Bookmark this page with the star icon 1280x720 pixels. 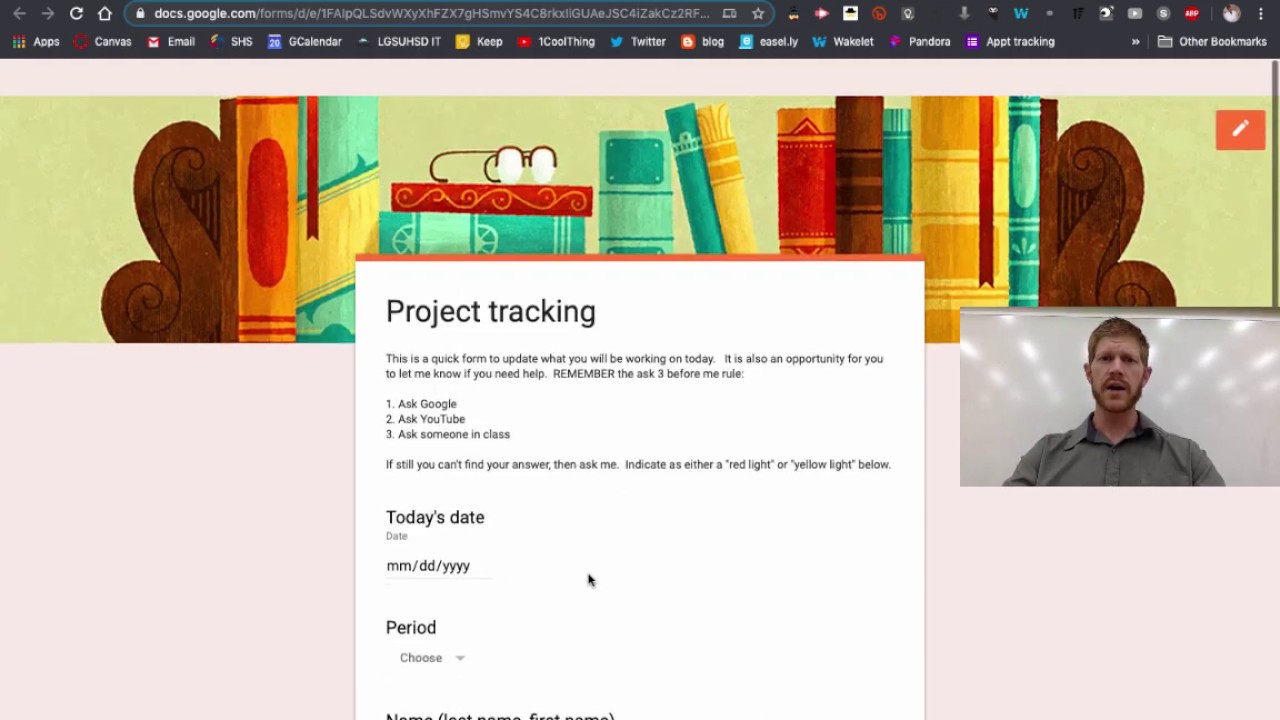pyautogui.click(x=758, y=13)
